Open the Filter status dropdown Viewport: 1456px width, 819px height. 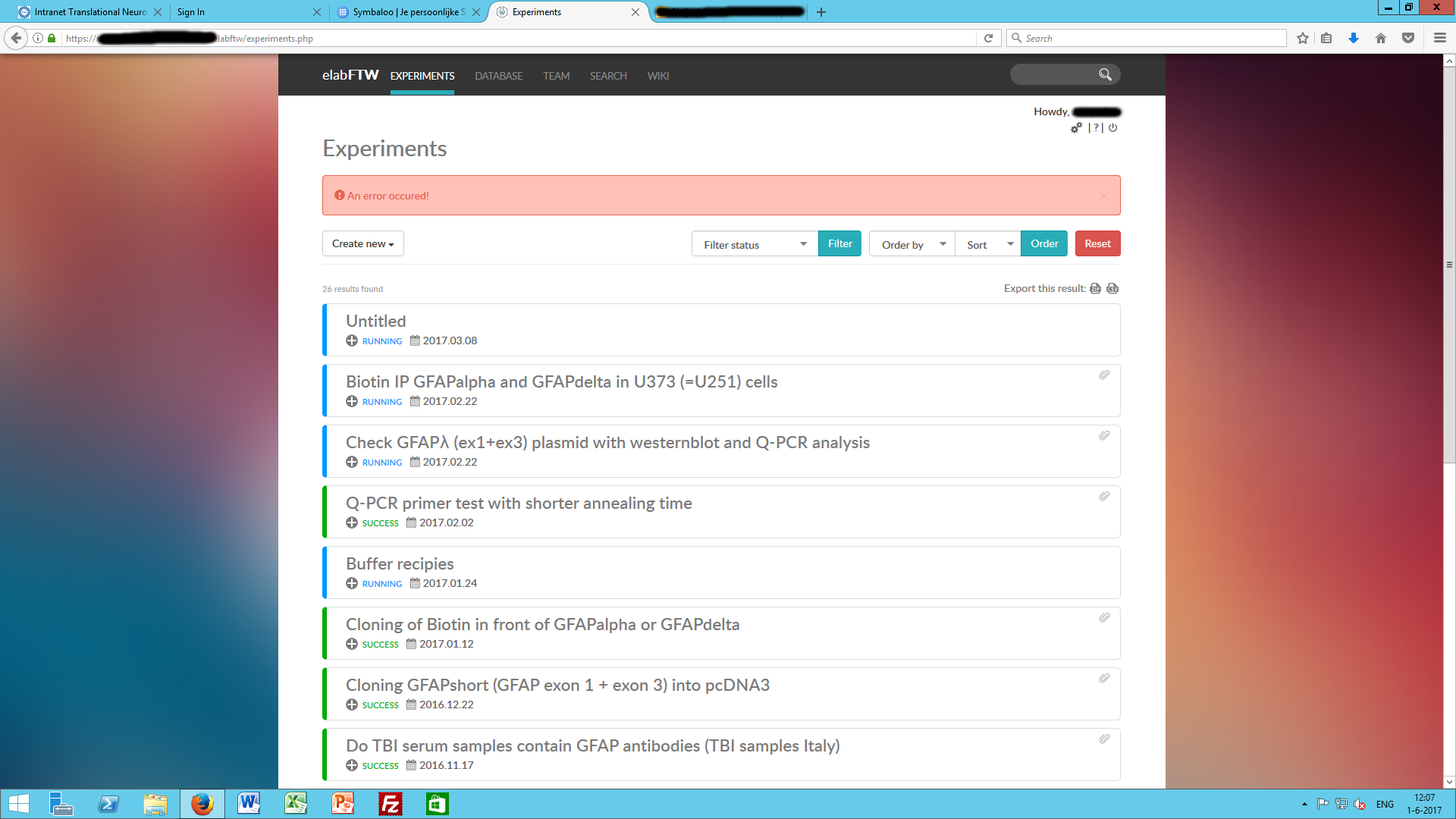coord(754,243)
